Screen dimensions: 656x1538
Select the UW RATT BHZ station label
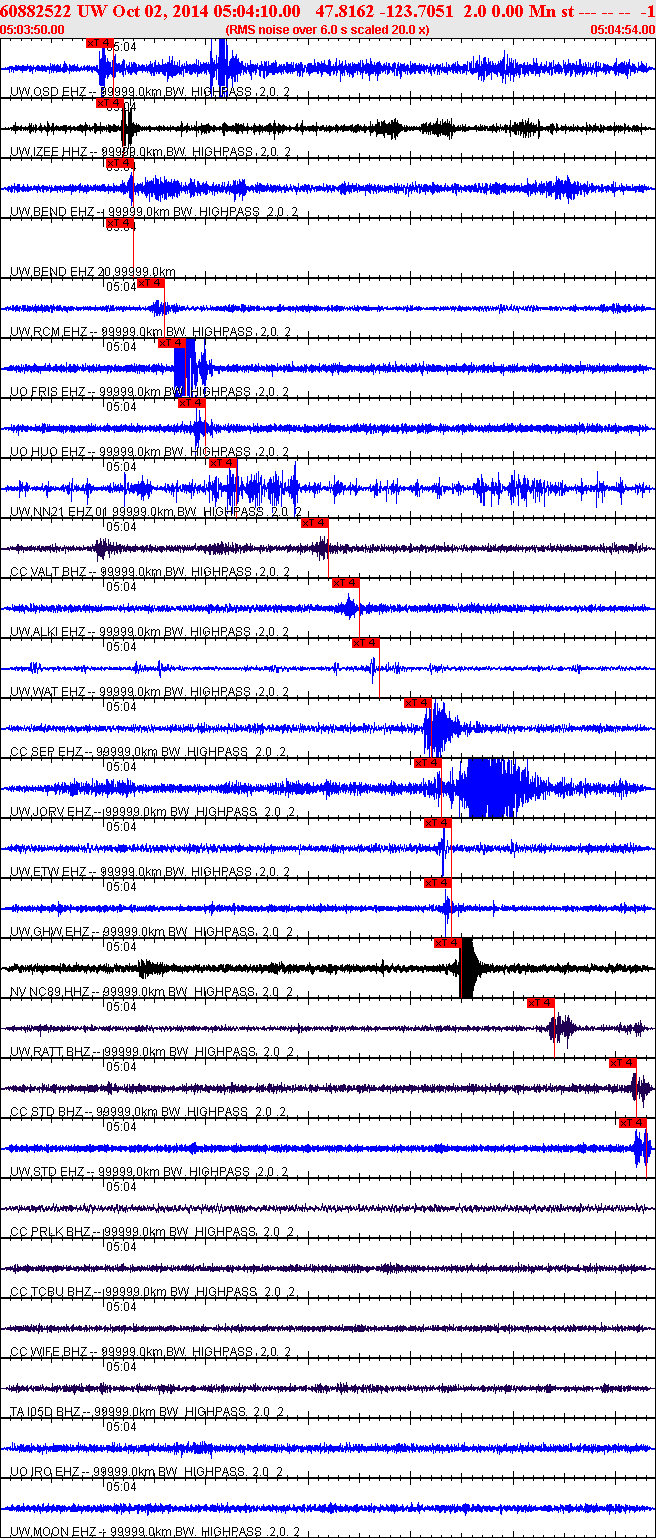[151, 1052]
